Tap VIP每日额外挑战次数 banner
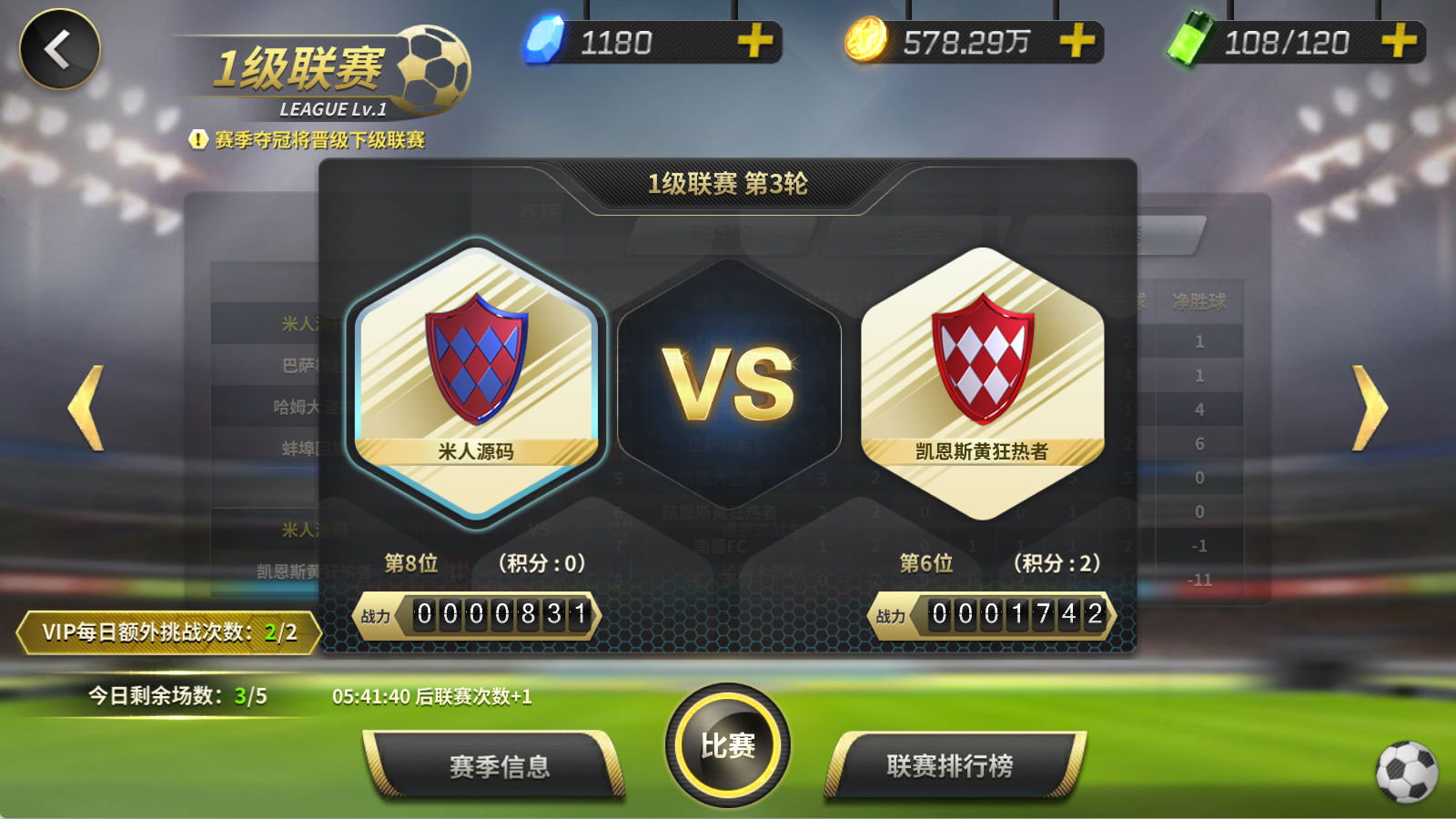This screenshot has height=819, width=1456. 169,632
